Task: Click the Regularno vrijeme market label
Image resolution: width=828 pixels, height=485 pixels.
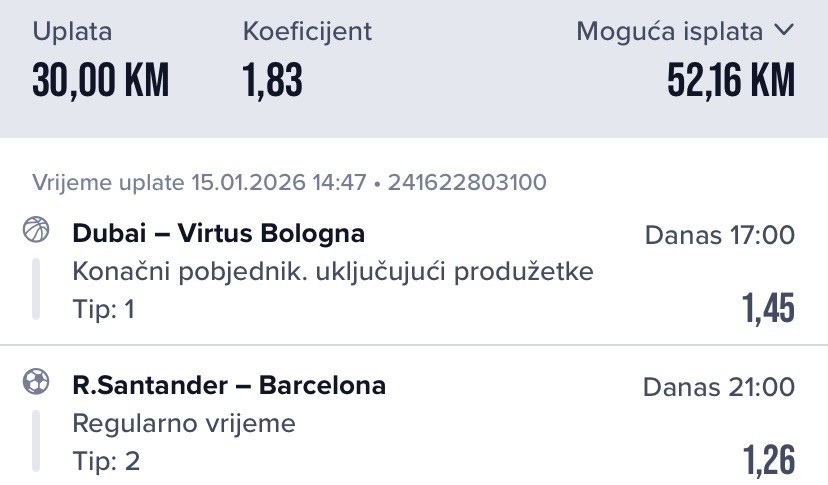Action: point(184,423)
